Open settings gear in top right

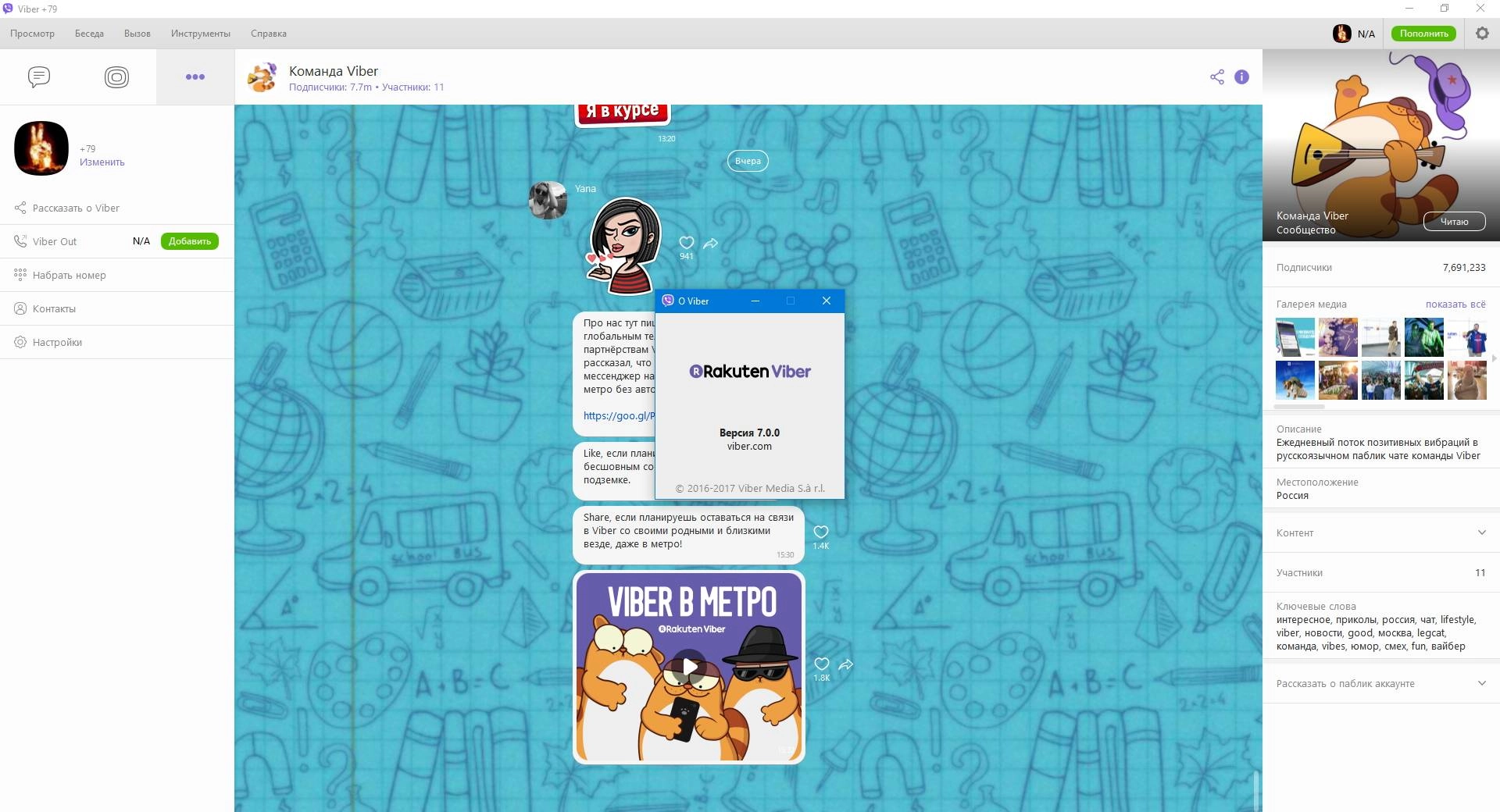(1482, 34)
